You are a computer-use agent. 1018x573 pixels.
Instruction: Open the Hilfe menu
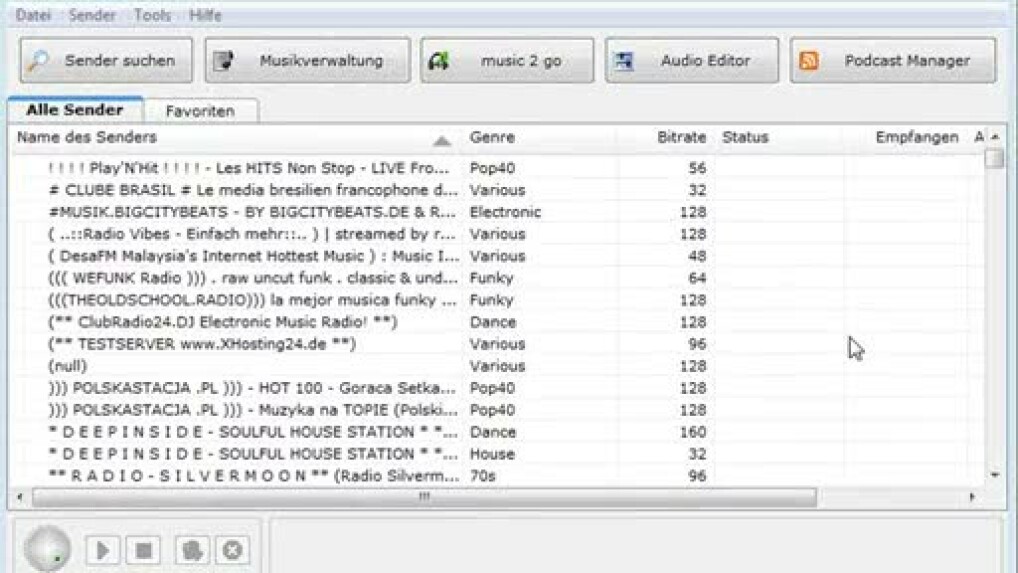(205, 16)
